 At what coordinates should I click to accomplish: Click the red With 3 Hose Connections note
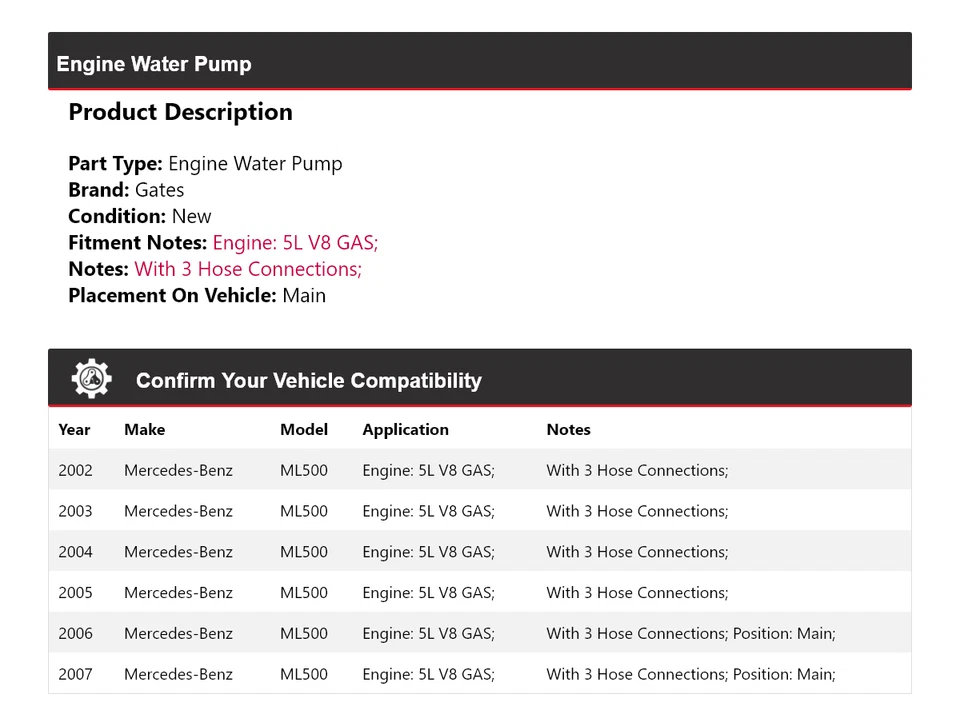[248, 269]
